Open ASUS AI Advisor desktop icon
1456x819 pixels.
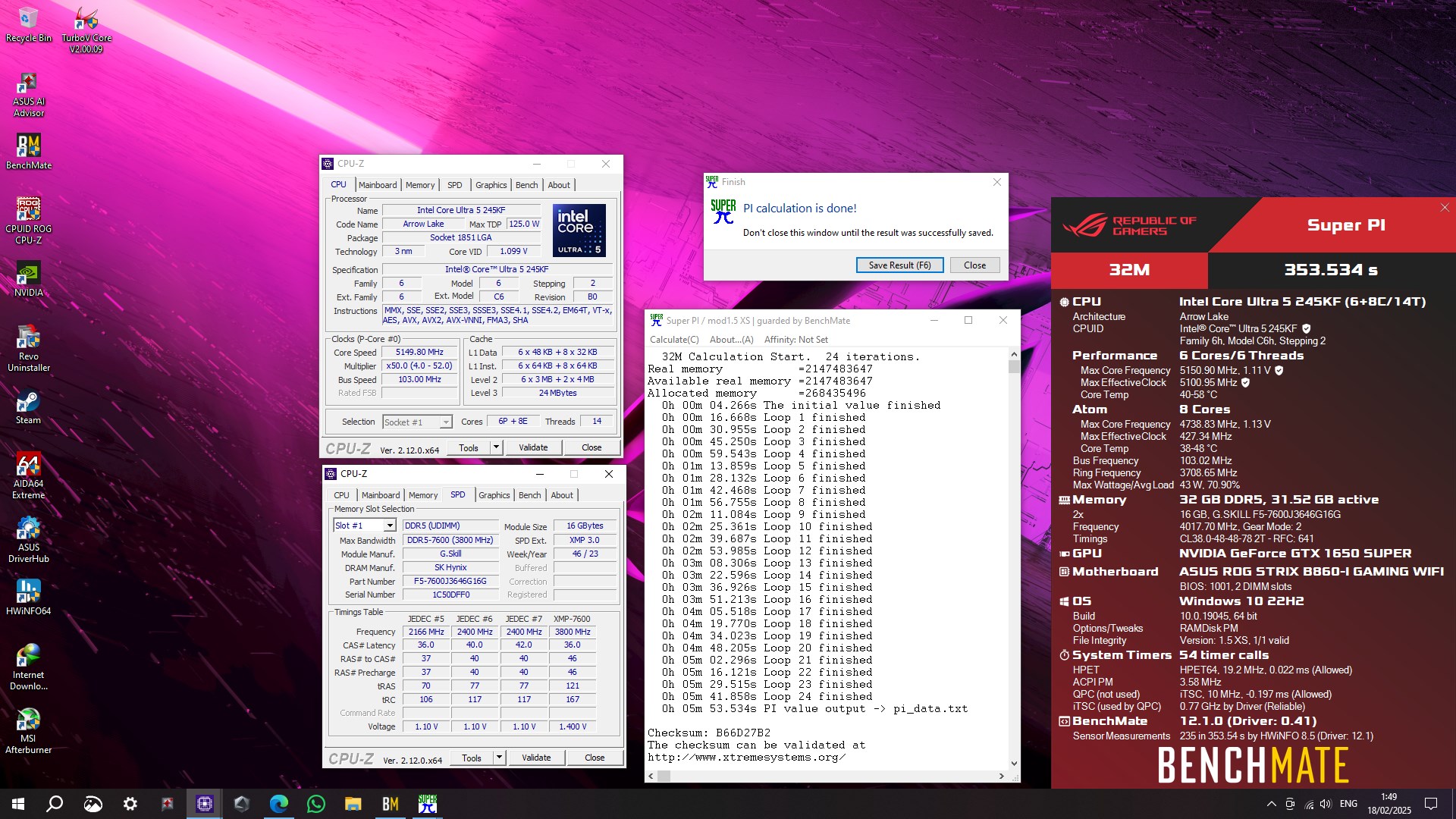(28, 94)
